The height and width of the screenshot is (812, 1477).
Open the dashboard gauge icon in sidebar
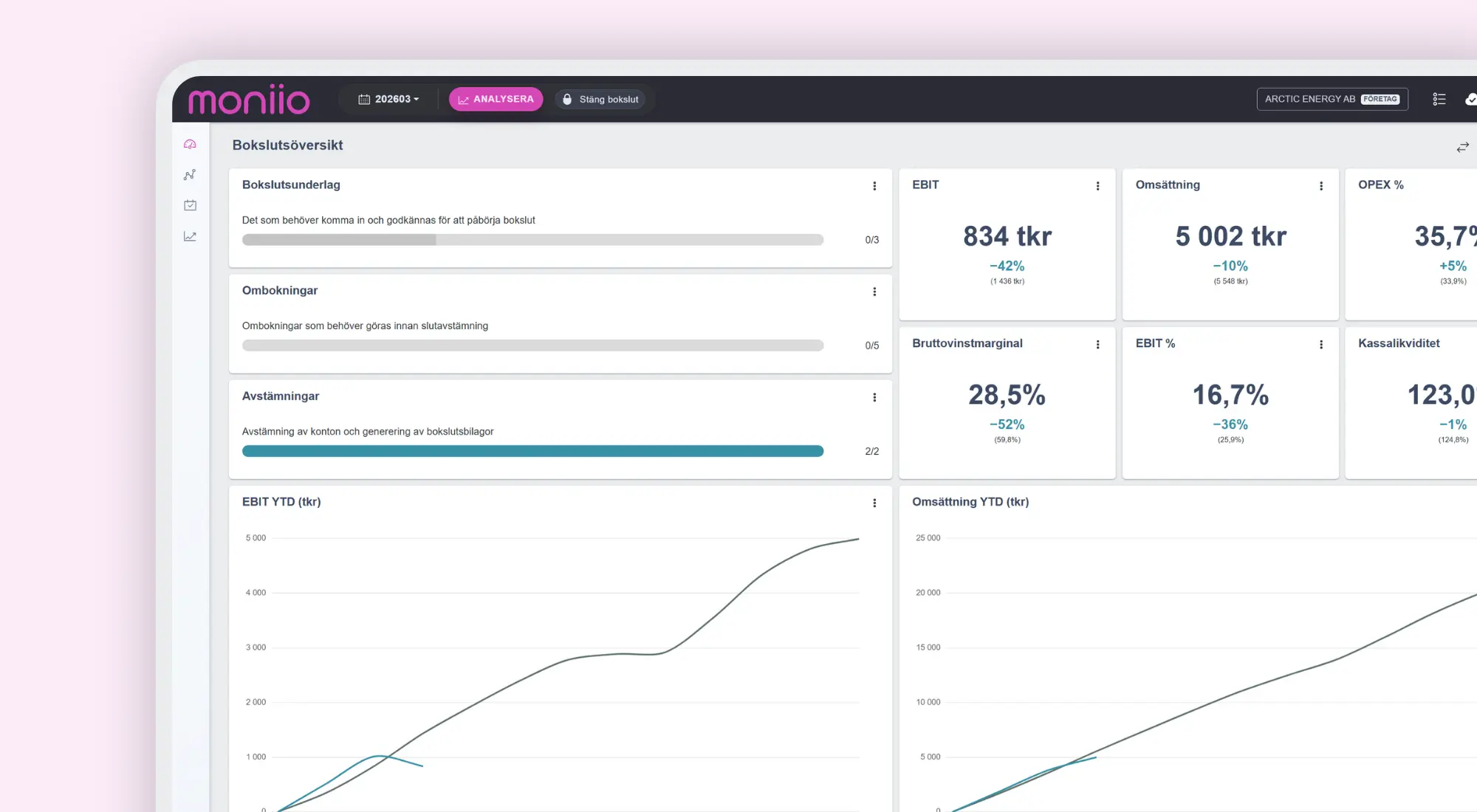(x=190, y=145)
